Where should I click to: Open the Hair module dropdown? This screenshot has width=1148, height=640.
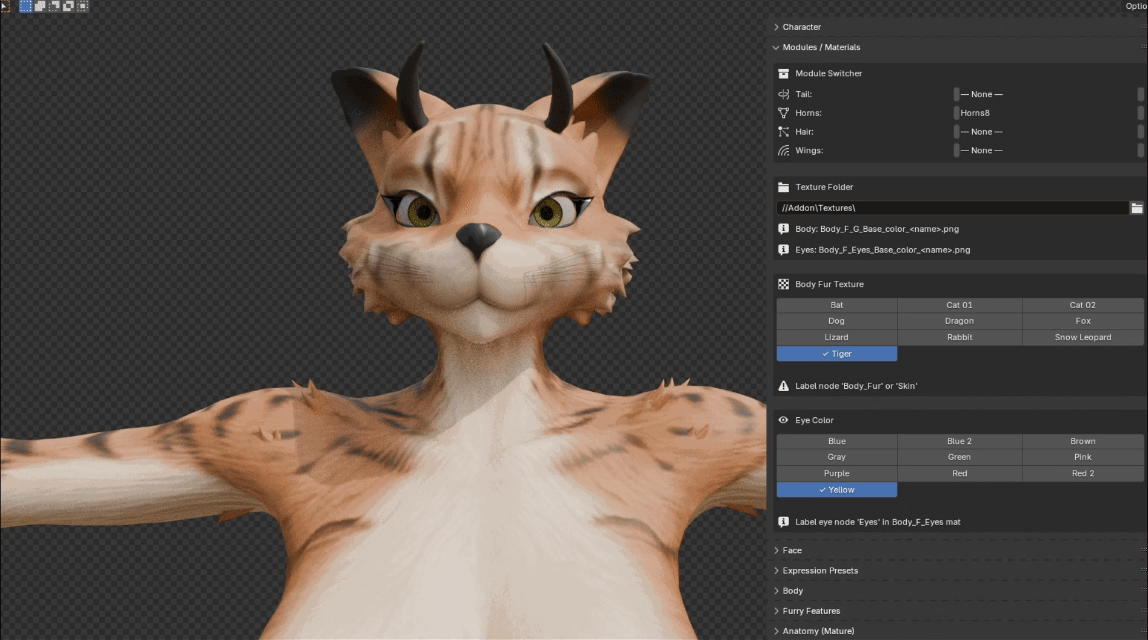[x=1048, y=132]
